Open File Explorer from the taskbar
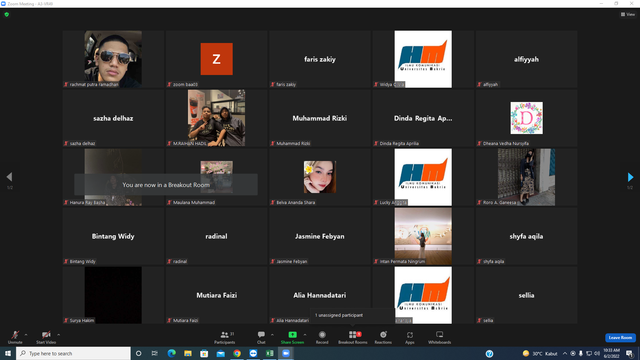Viewport: 640px width, 360px height. 188,353
